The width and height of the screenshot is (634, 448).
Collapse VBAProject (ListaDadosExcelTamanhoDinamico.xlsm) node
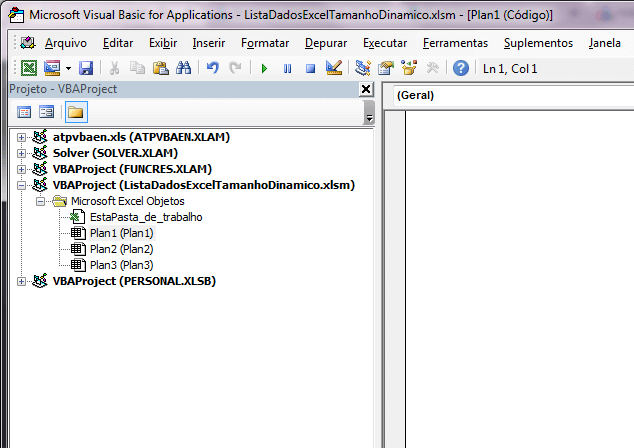21,186
